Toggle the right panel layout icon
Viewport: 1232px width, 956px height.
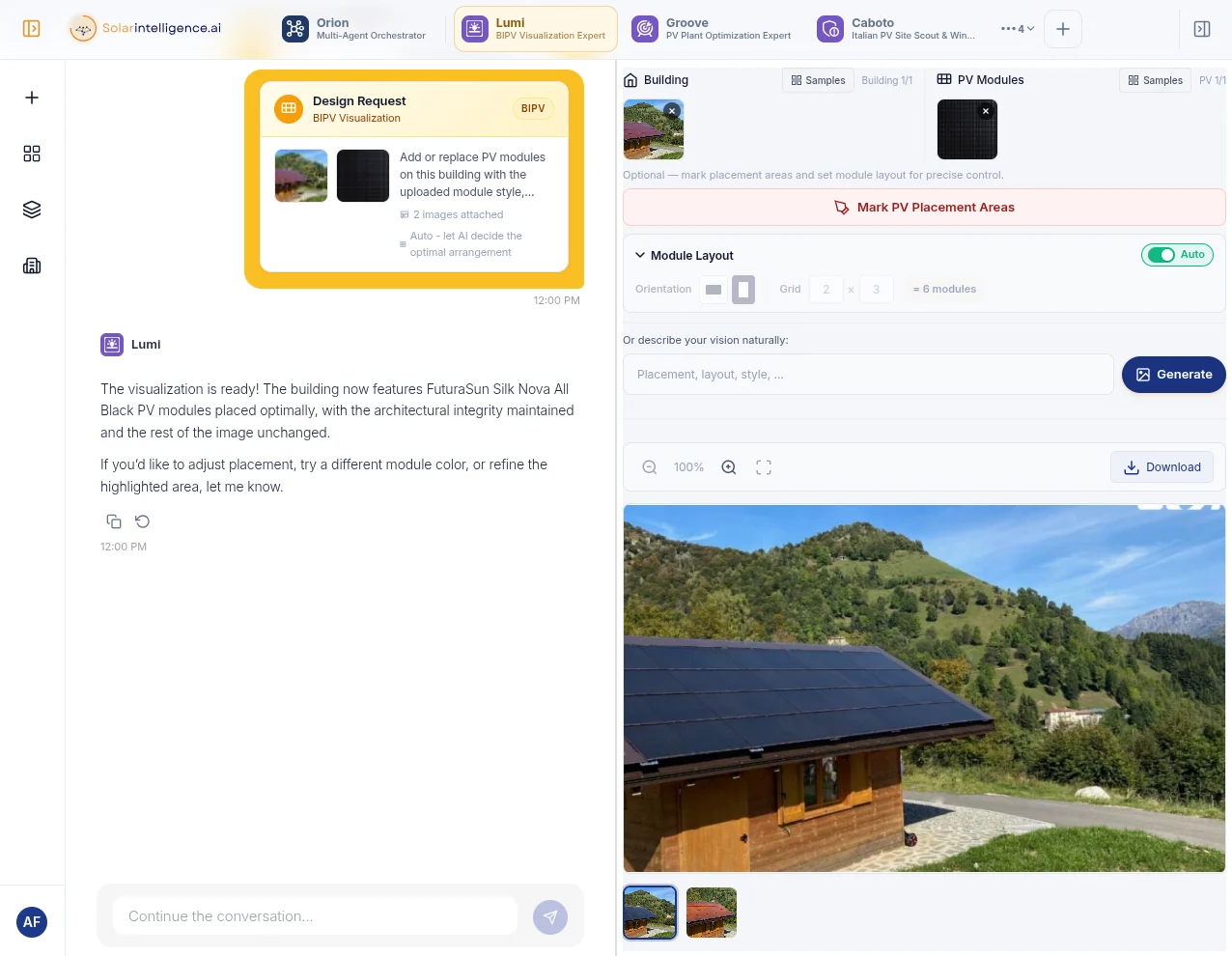click(1202, 29)
